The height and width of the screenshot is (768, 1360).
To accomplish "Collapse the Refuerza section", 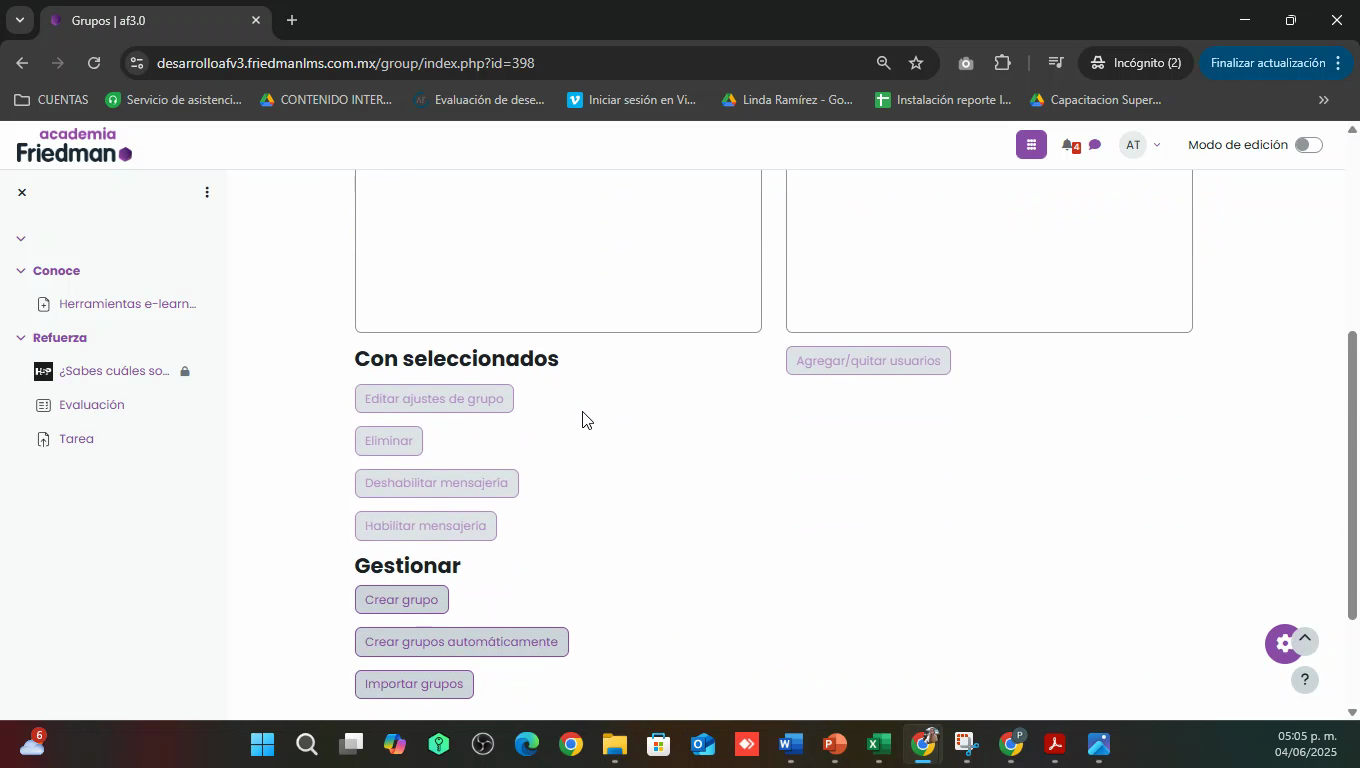I will 20,338.
